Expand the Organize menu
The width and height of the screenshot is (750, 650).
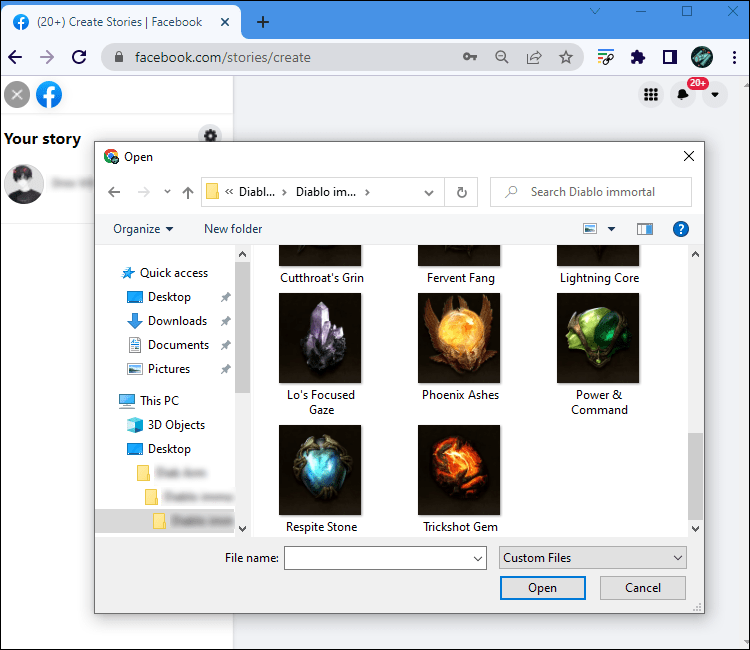(143, 229)
